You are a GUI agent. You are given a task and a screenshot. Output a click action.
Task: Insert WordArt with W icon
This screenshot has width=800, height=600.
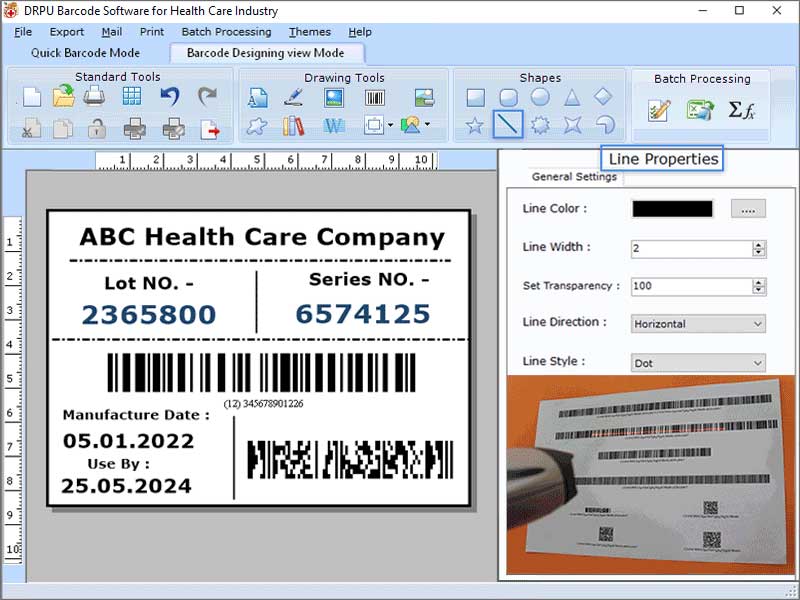point(334,126)
